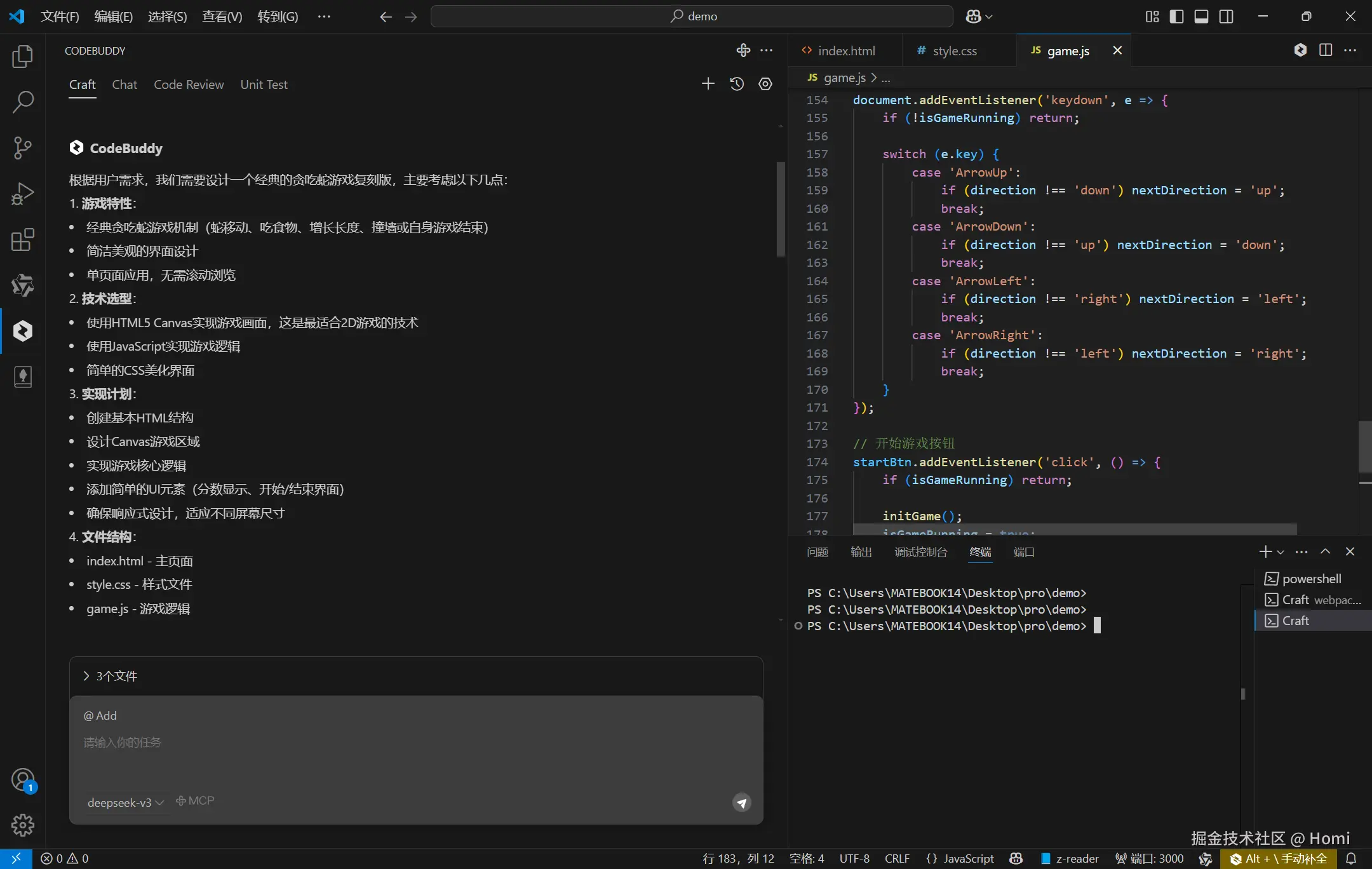1372x869 pixels.
Task: Toggle the secondary side bar layout button
Action: click(x=1227, y=17)
